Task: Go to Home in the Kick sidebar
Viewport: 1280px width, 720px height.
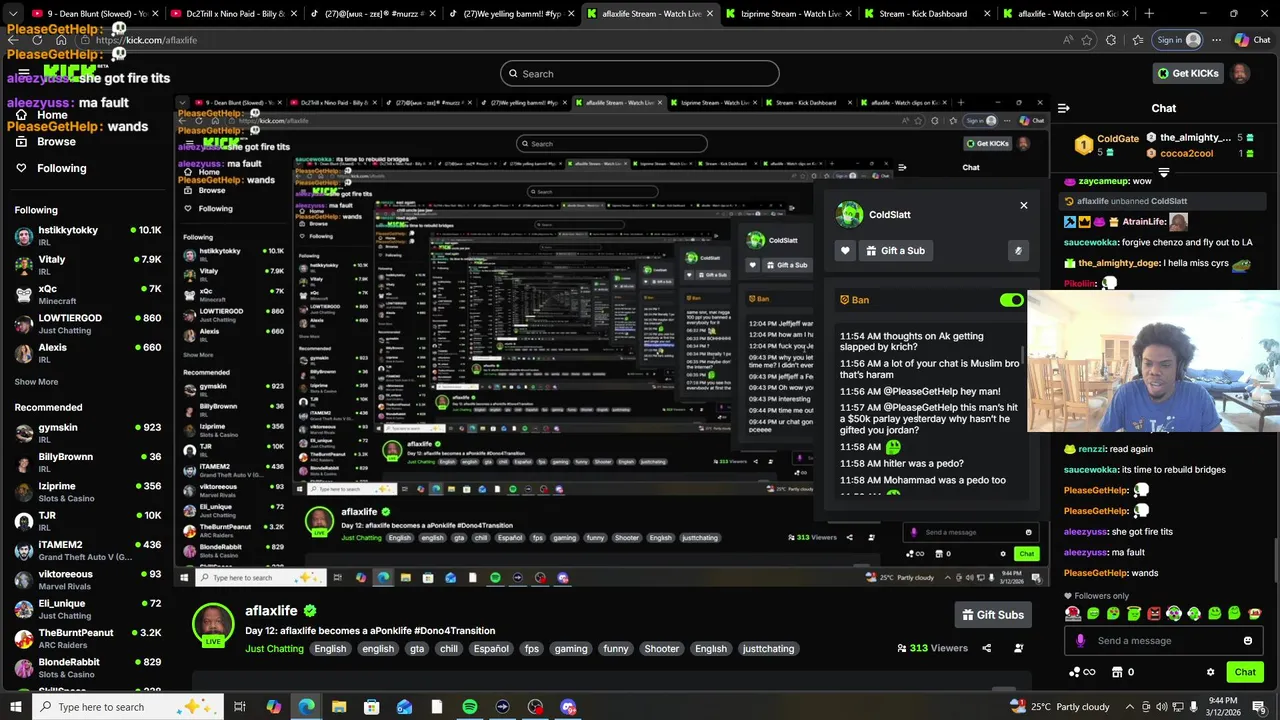Action: pos(42,115)
